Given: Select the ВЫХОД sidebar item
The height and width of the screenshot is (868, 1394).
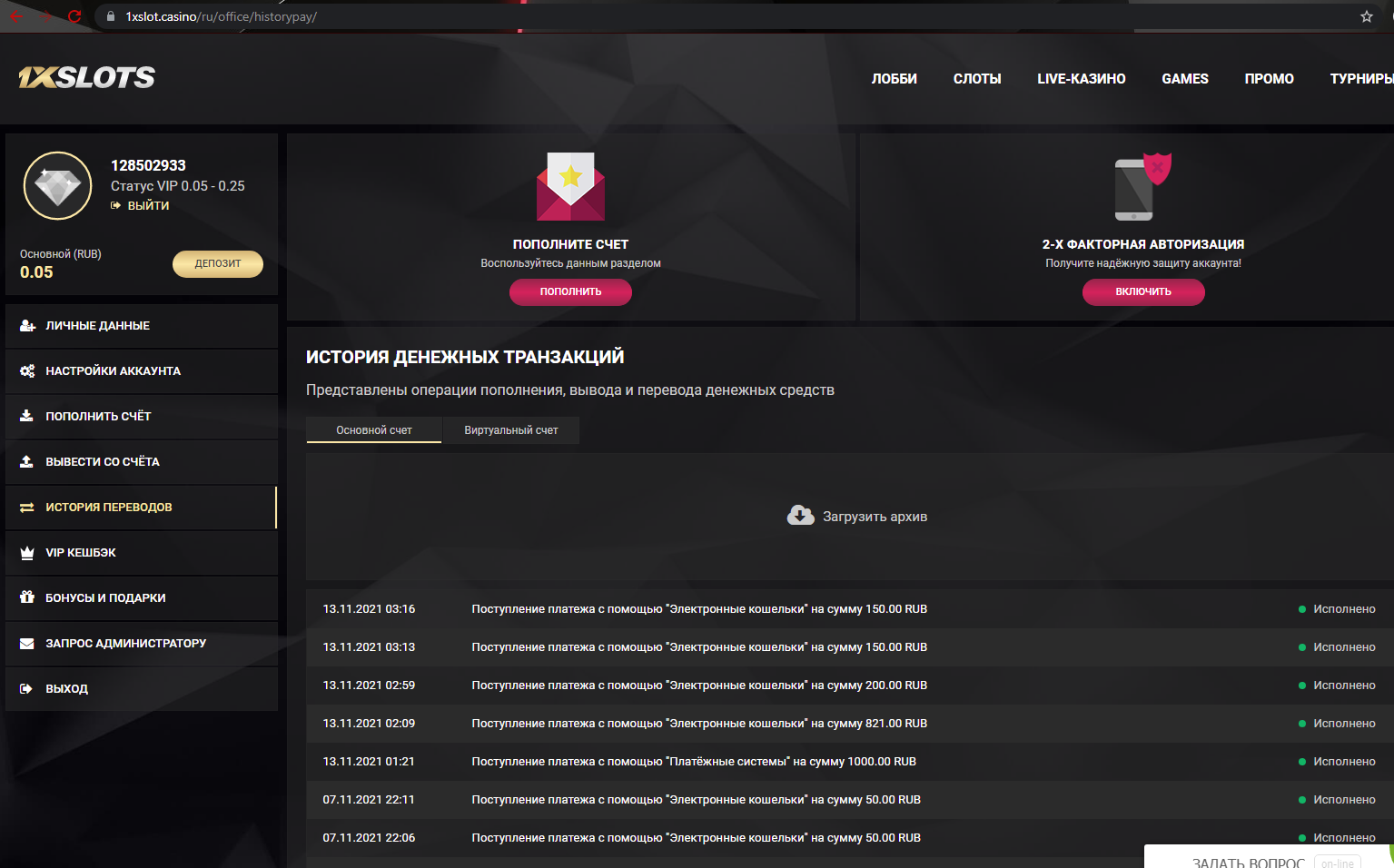Looking at the screenshot, I should pyautogui.click(x=142, y=689).
